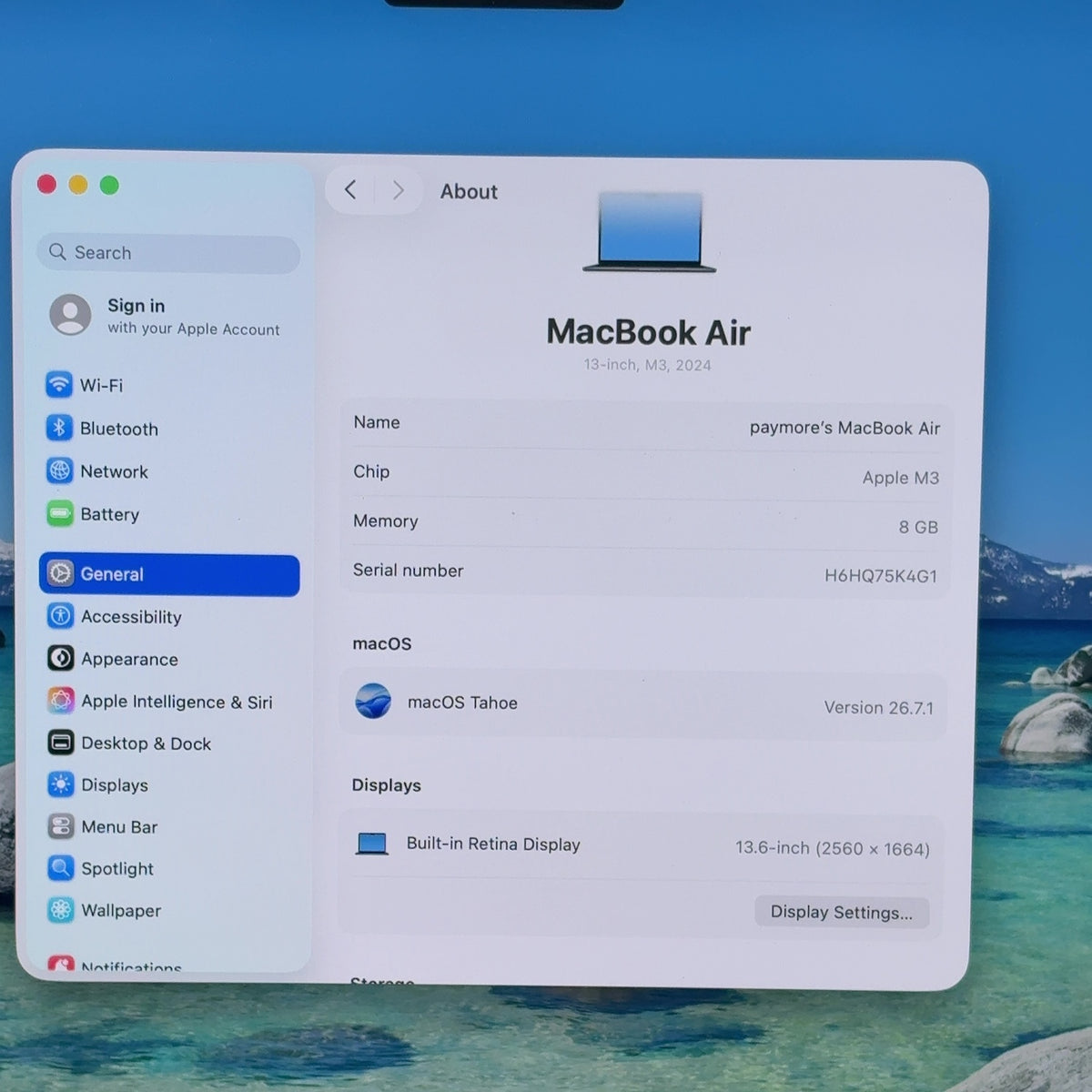Click the '13-inch, M3, 2024' subtitle
Image resolution: width=1092 pixels, height=1092 pixels.
click(x=648, y=365)
